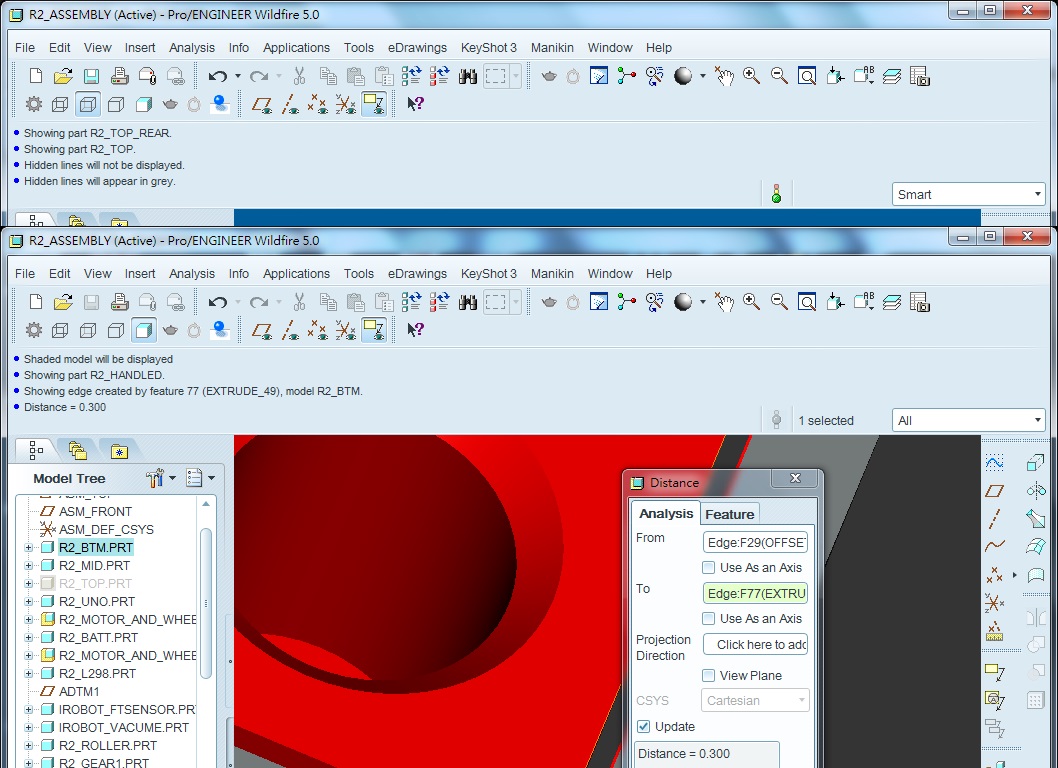Open Model Tree Settings dropdown
1058x768 pixels.
[161, 478]
